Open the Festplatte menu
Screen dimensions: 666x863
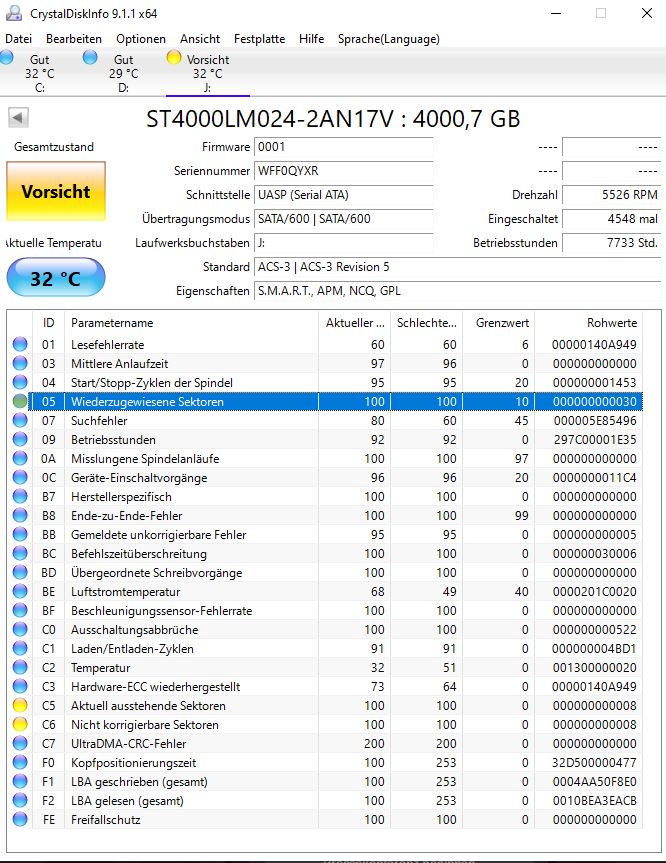(259, 39)
